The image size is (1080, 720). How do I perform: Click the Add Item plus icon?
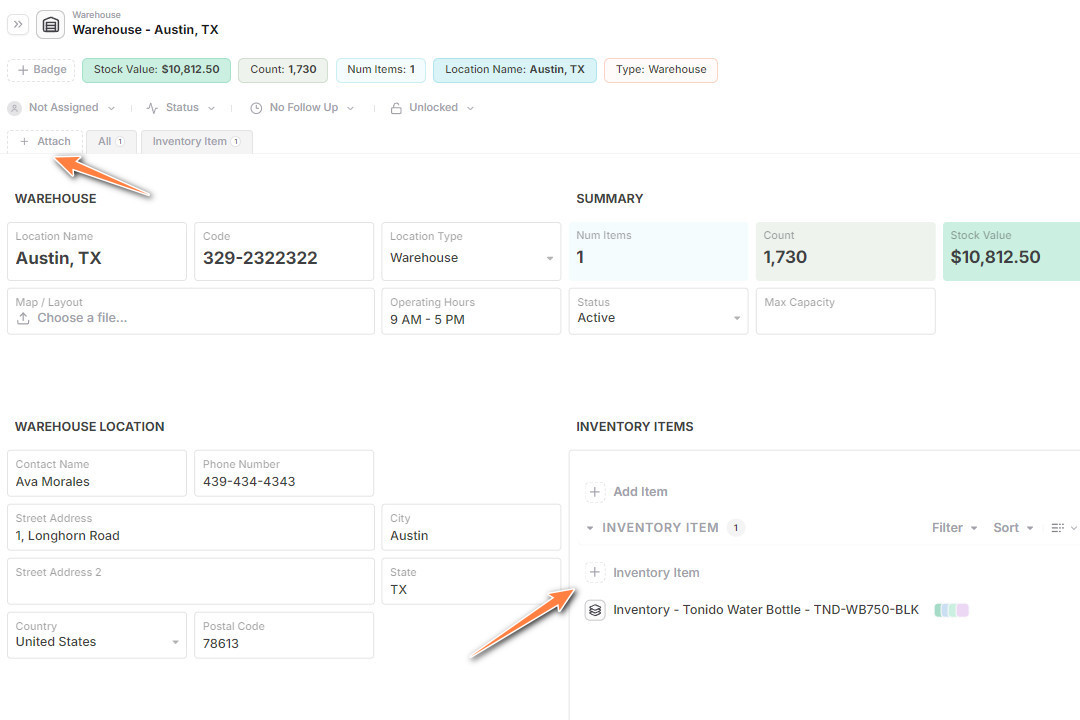[595, 492]
